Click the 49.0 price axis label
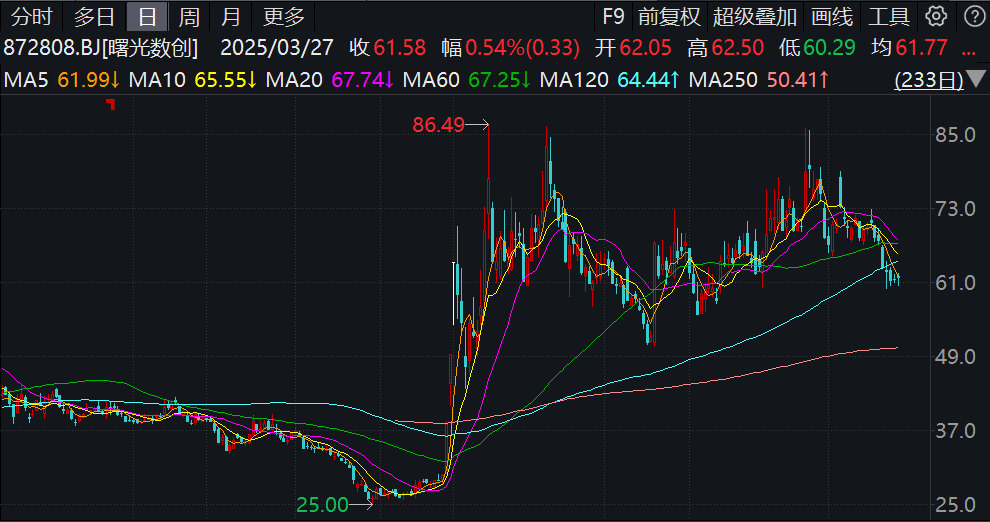This screenshot has width=990, height=522. (x=955, y=357)
